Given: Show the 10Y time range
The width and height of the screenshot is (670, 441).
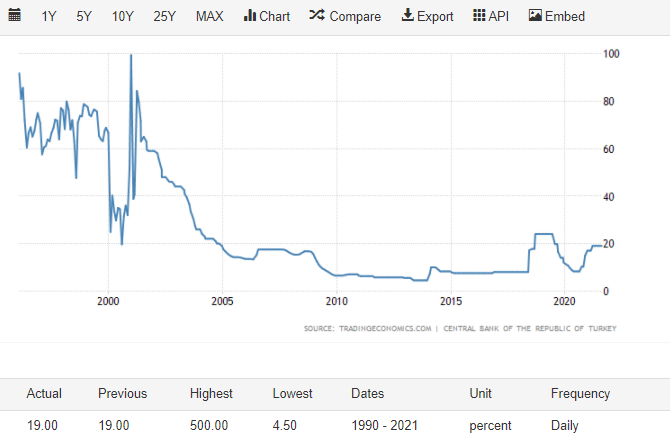Looking at the screenshot, I should [123, 16].
